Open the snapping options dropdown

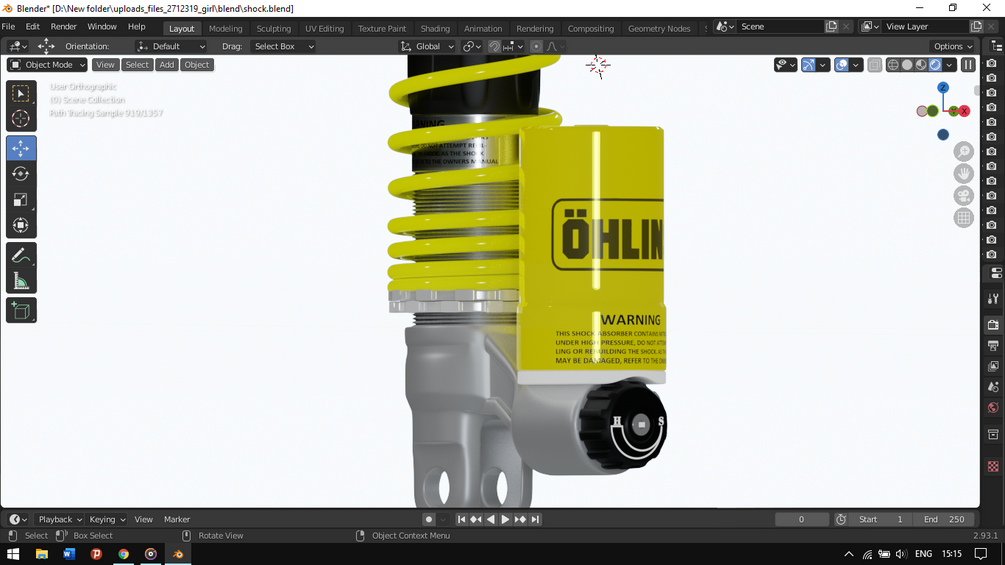coord(513,46)
